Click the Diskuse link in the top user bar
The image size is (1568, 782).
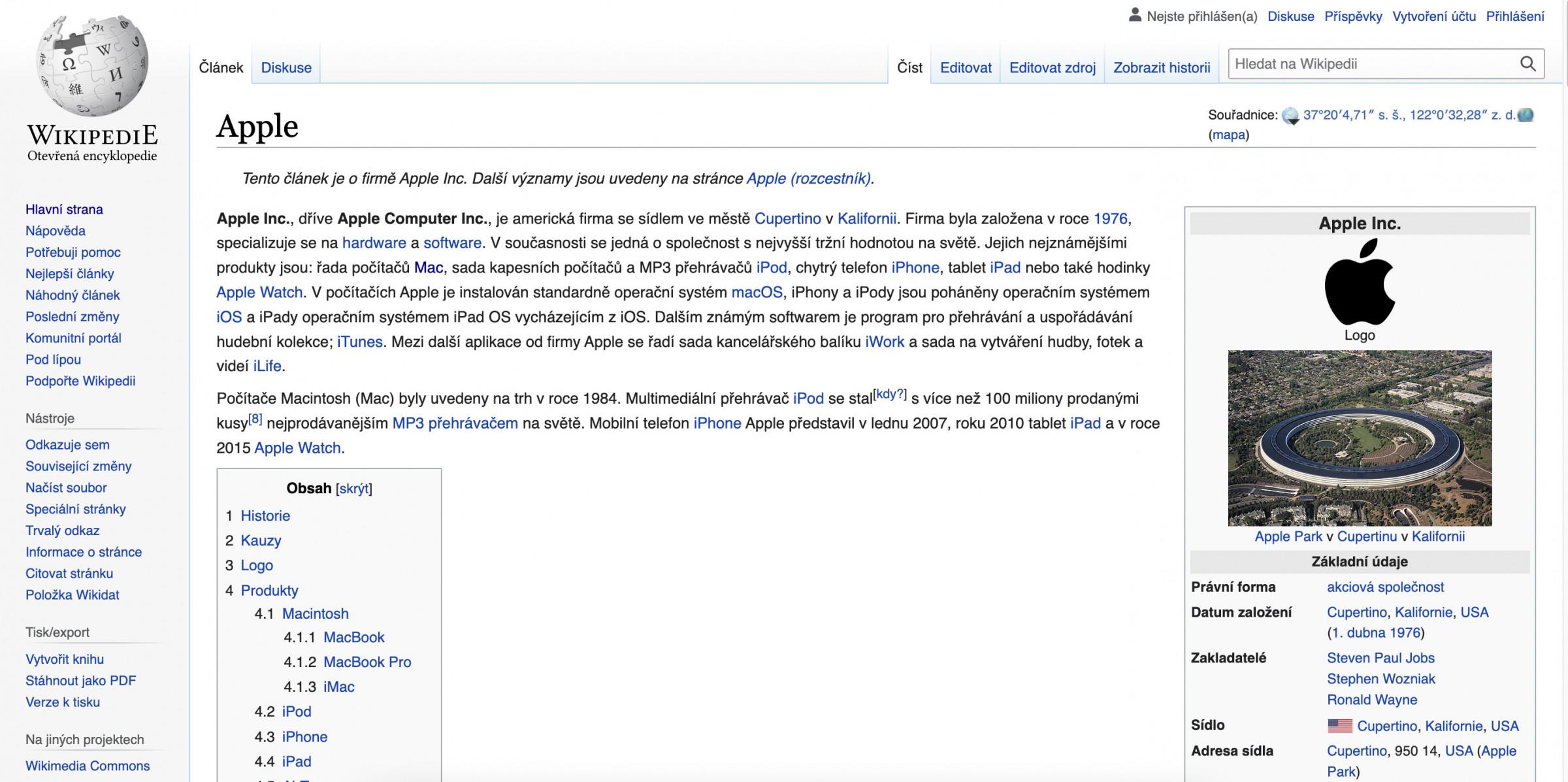pyautogui.click(x=1291, y=16)
